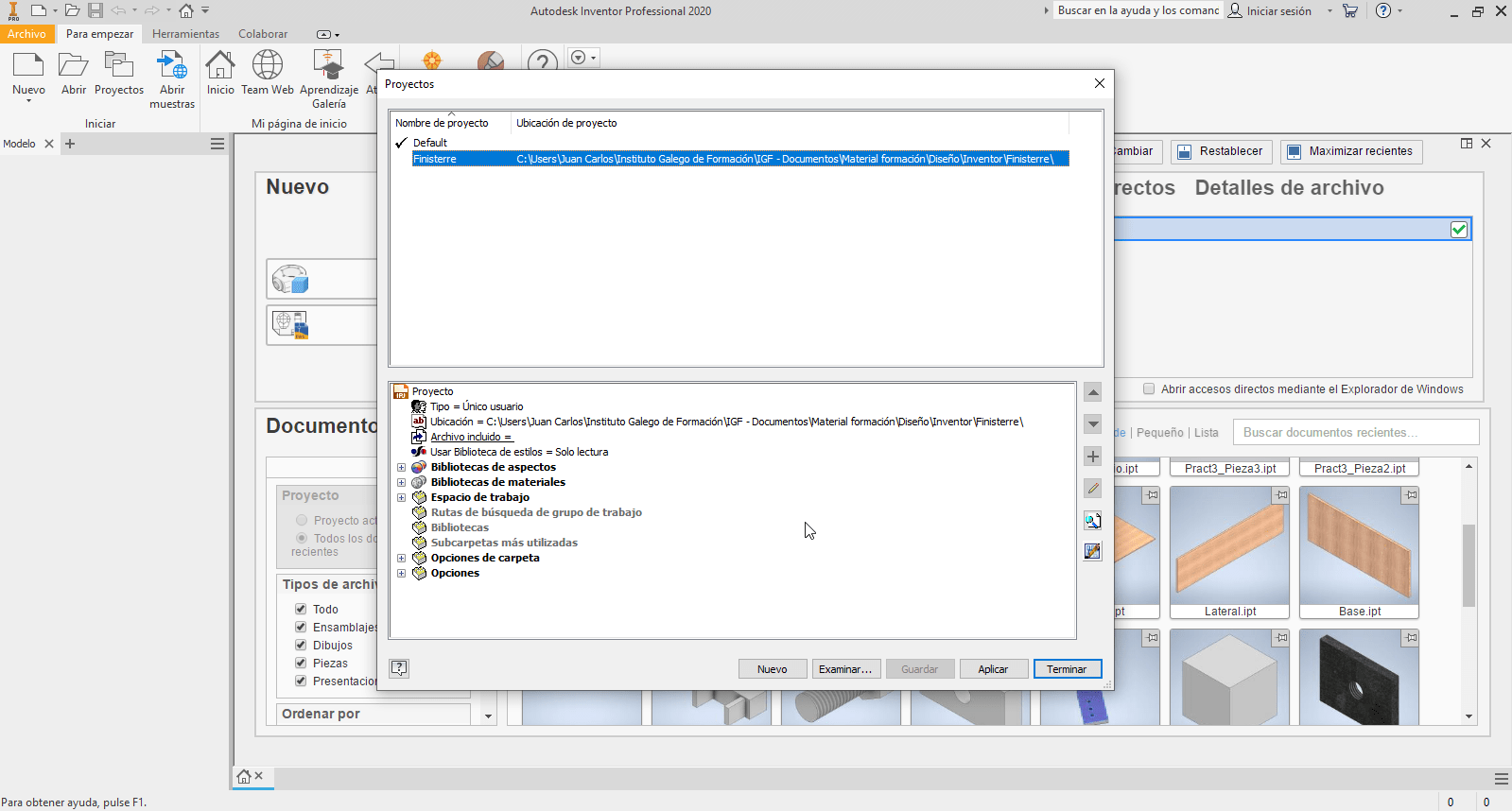Screen dimensions: 1512x811
Task: Click the pencil edit button in the Proyectos dialog
Action: pos(1092,489)
